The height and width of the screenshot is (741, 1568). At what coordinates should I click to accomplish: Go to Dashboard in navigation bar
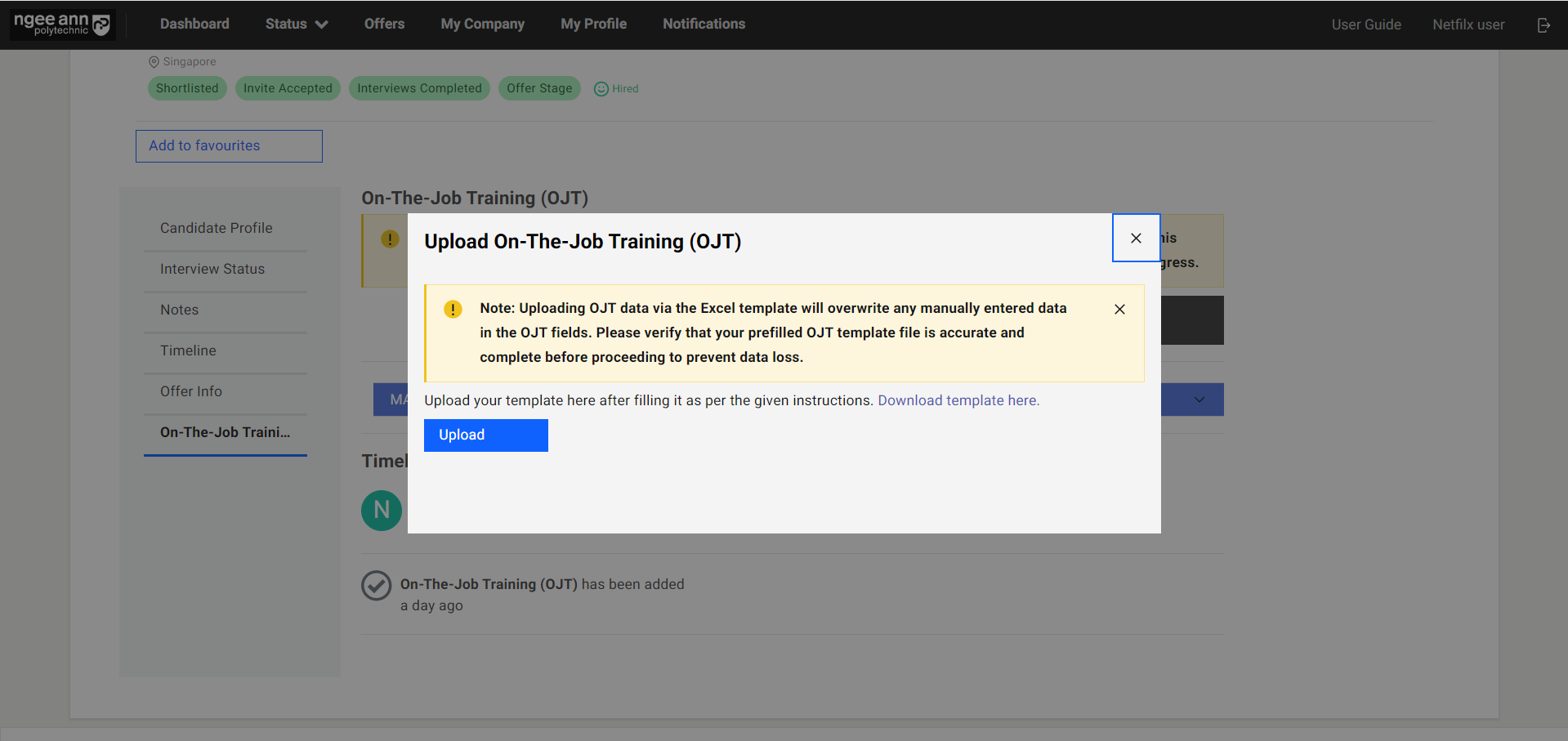point(194,25)
